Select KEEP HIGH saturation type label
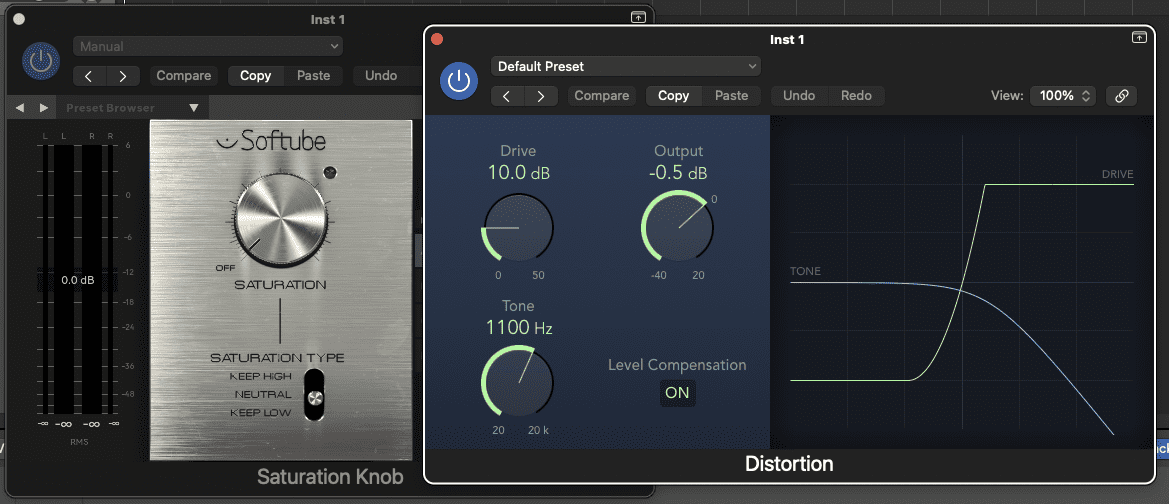Screen dimensions: 1169x504 click(x=260, y=377)
